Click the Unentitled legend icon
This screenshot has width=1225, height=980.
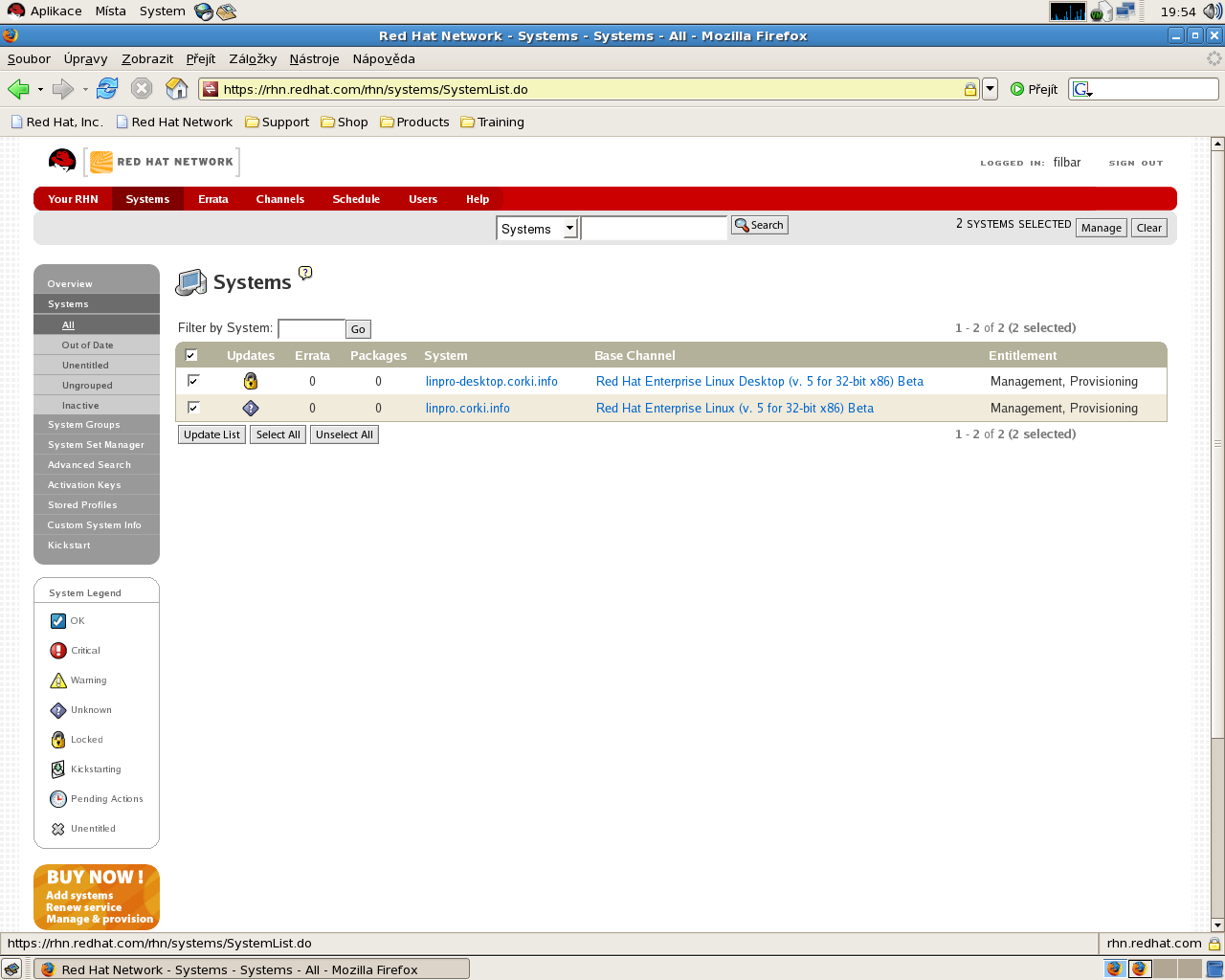point(58,829)
